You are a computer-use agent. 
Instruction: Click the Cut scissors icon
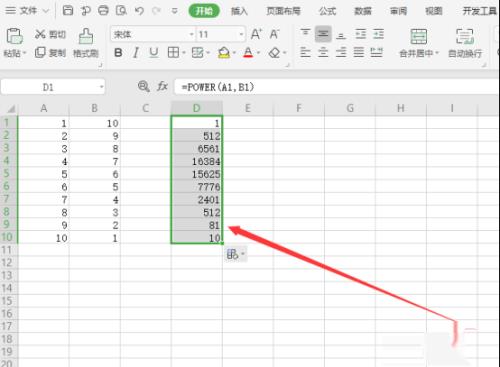40,34
